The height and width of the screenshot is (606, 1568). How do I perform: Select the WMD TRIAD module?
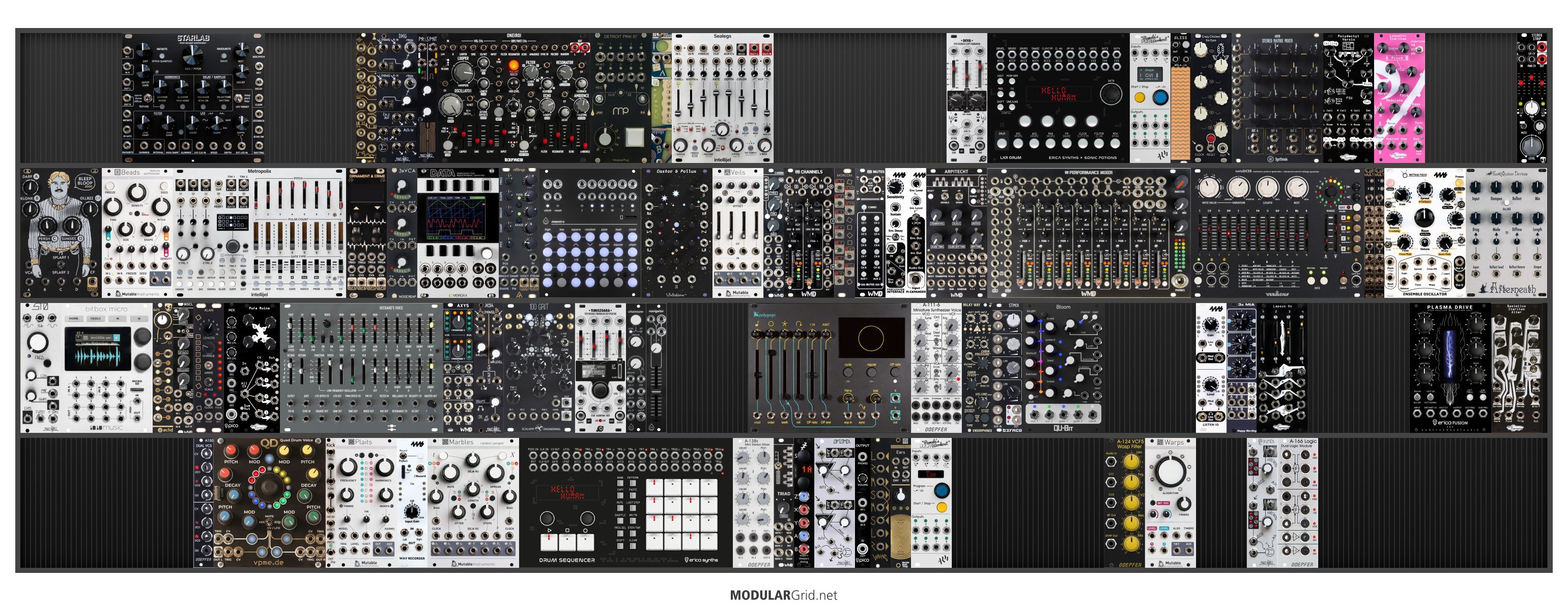783,503
